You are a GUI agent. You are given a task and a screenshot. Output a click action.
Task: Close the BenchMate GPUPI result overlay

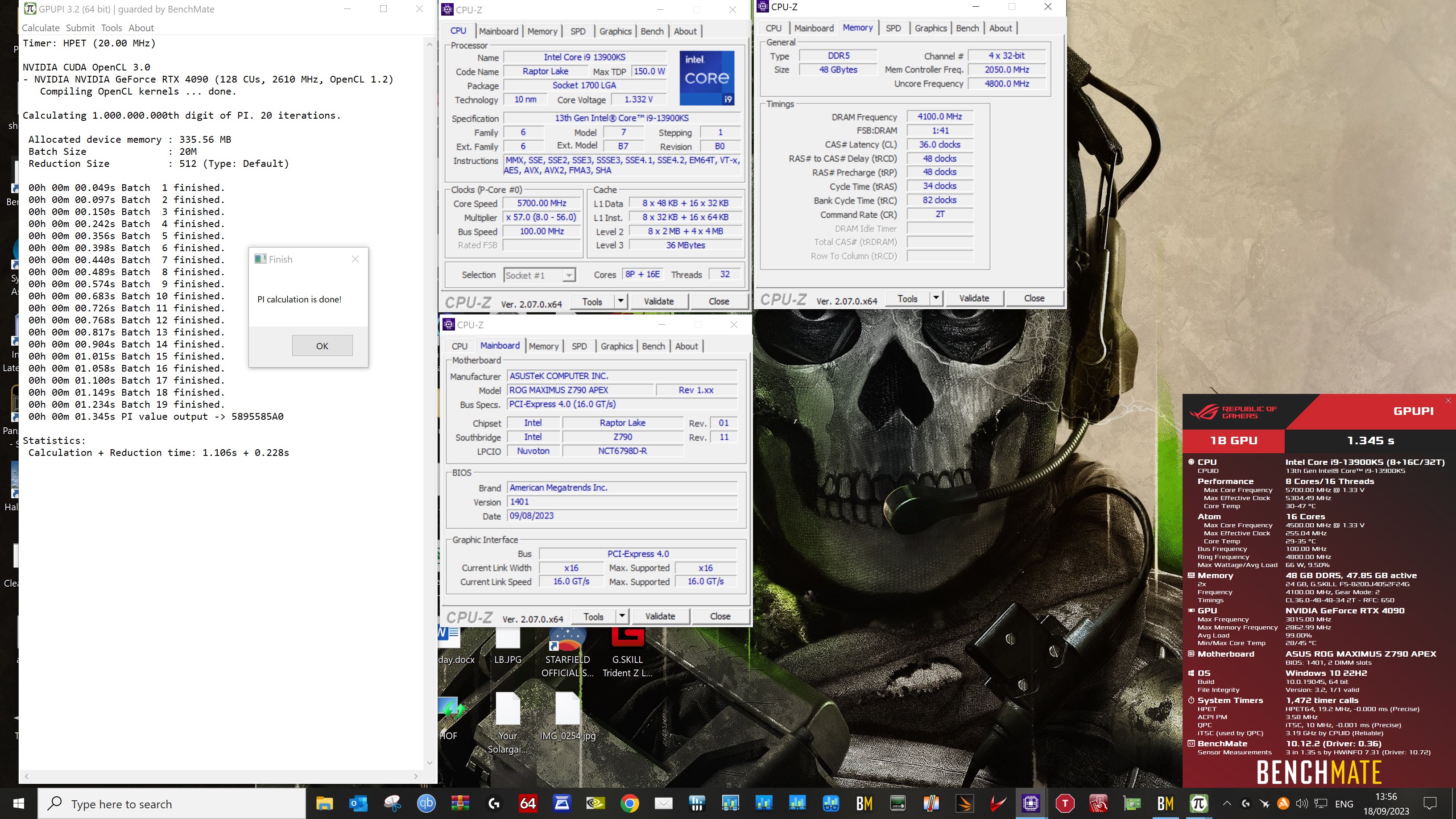[1448, 401]
